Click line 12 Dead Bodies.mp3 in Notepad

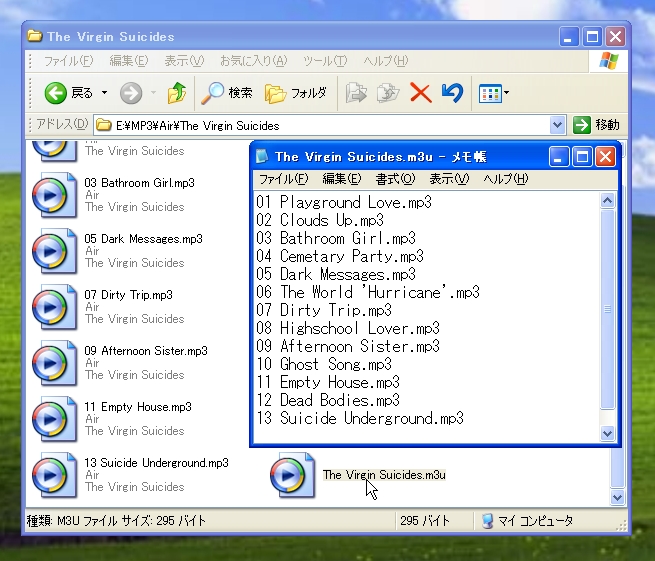point(328,400)
